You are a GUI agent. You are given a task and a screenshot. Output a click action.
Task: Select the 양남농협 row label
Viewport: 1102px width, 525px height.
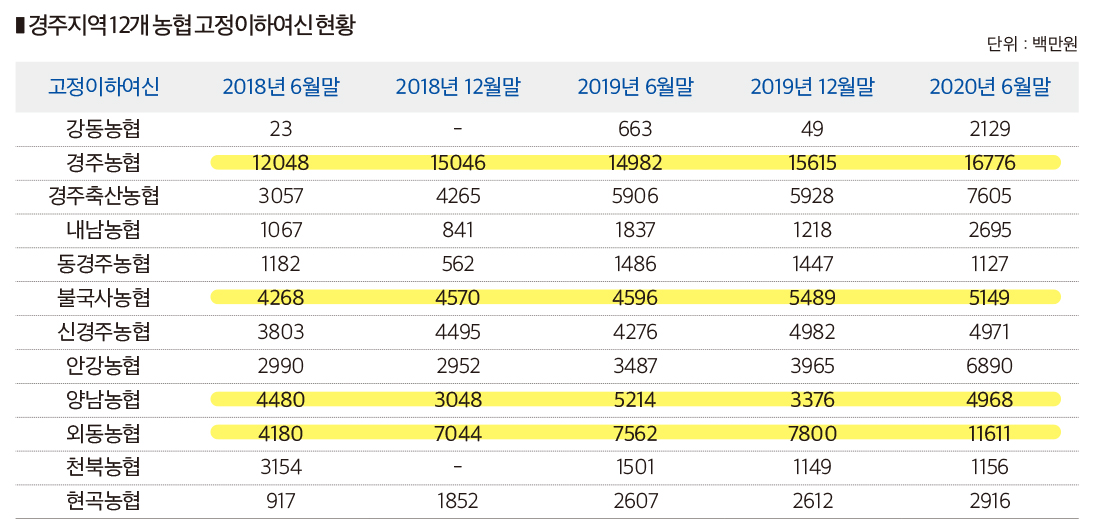[104, 400]
